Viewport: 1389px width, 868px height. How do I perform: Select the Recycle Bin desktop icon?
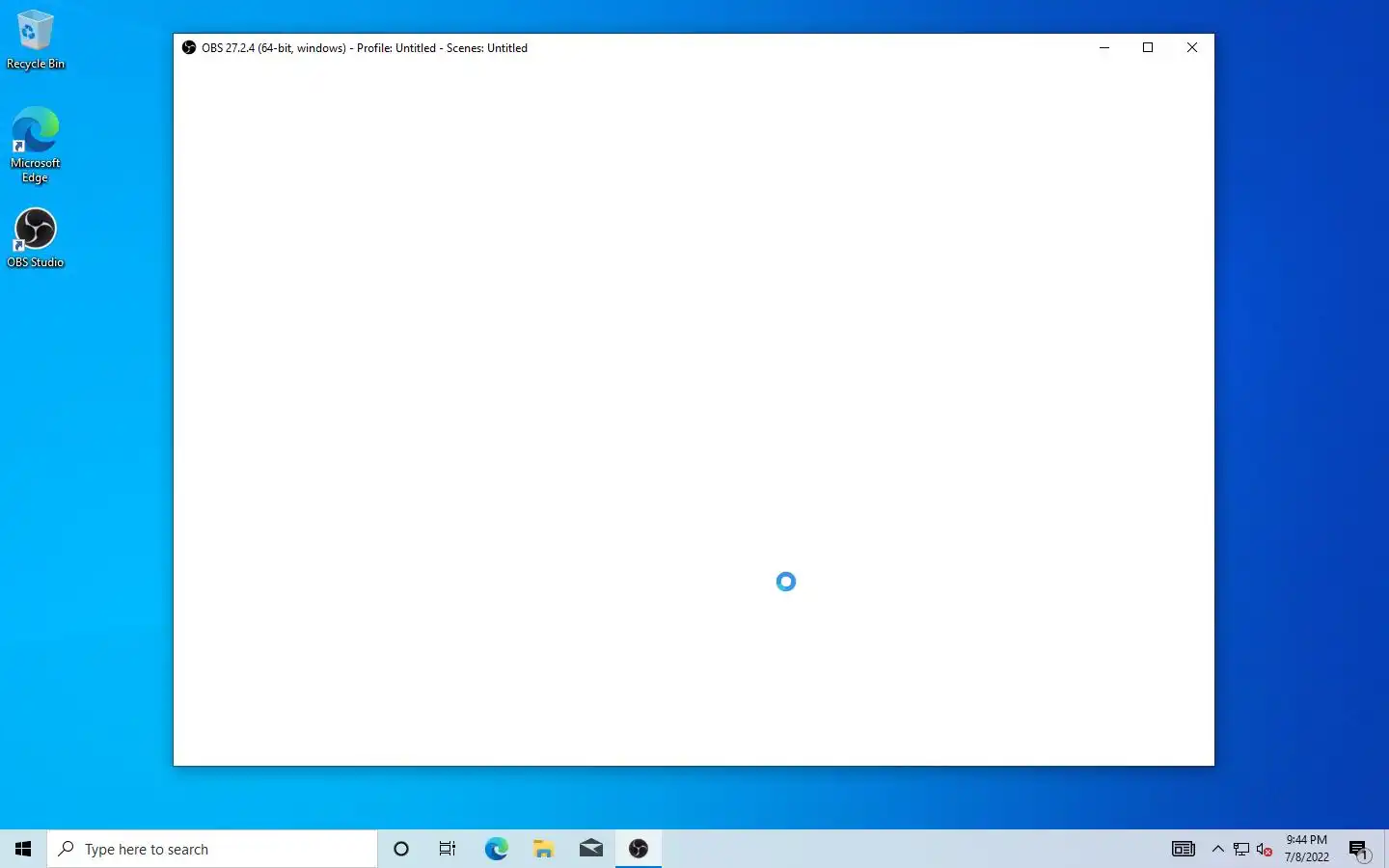pos(35,40)
